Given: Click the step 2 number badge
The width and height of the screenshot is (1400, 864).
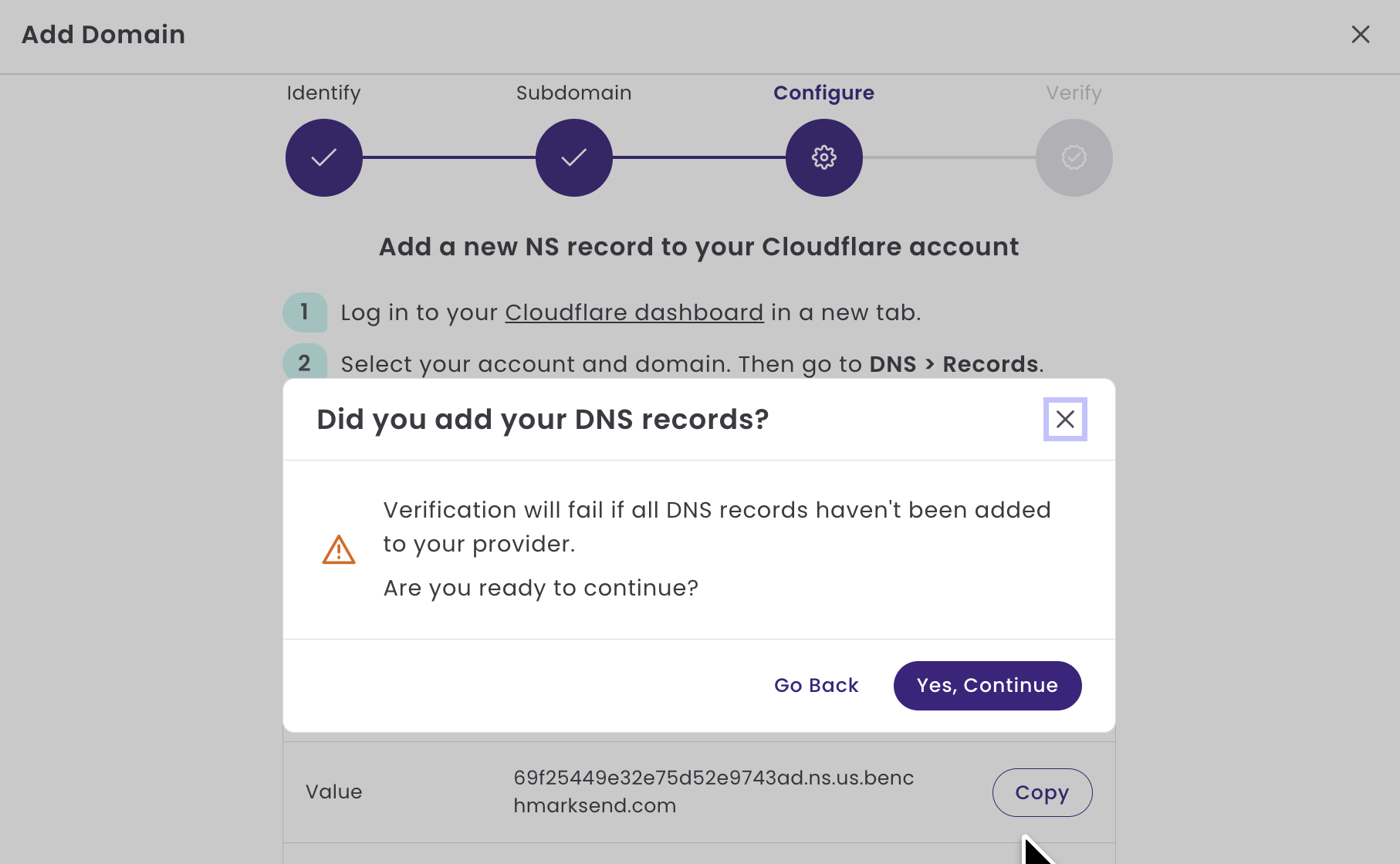Looking at the screenshot, I should (x=305, y=361).
